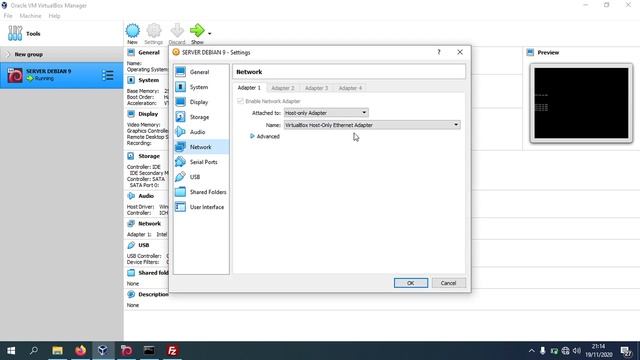
Task: Click the help question mark button
Action: (x=439, y=52)
